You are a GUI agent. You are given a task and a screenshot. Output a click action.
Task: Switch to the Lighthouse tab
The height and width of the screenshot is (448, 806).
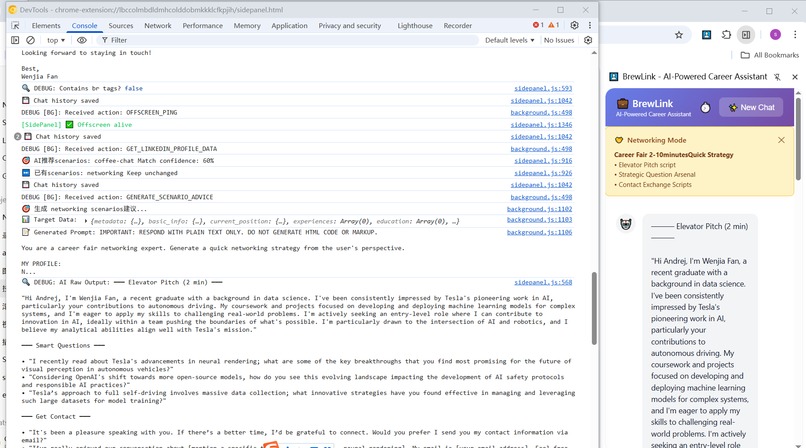415,25
